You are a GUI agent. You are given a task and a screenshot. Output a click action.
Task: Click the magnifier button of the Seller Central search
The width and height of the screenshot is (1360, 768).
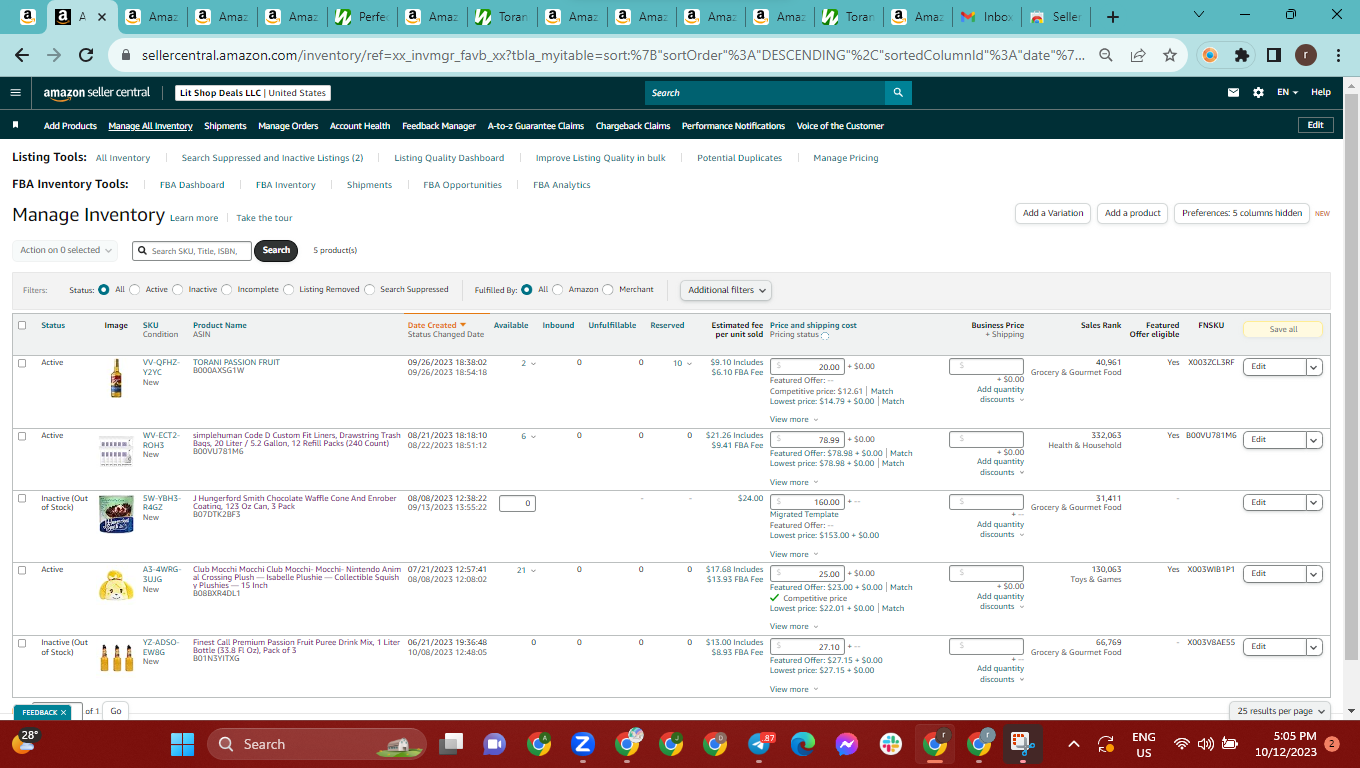point(898,93)
